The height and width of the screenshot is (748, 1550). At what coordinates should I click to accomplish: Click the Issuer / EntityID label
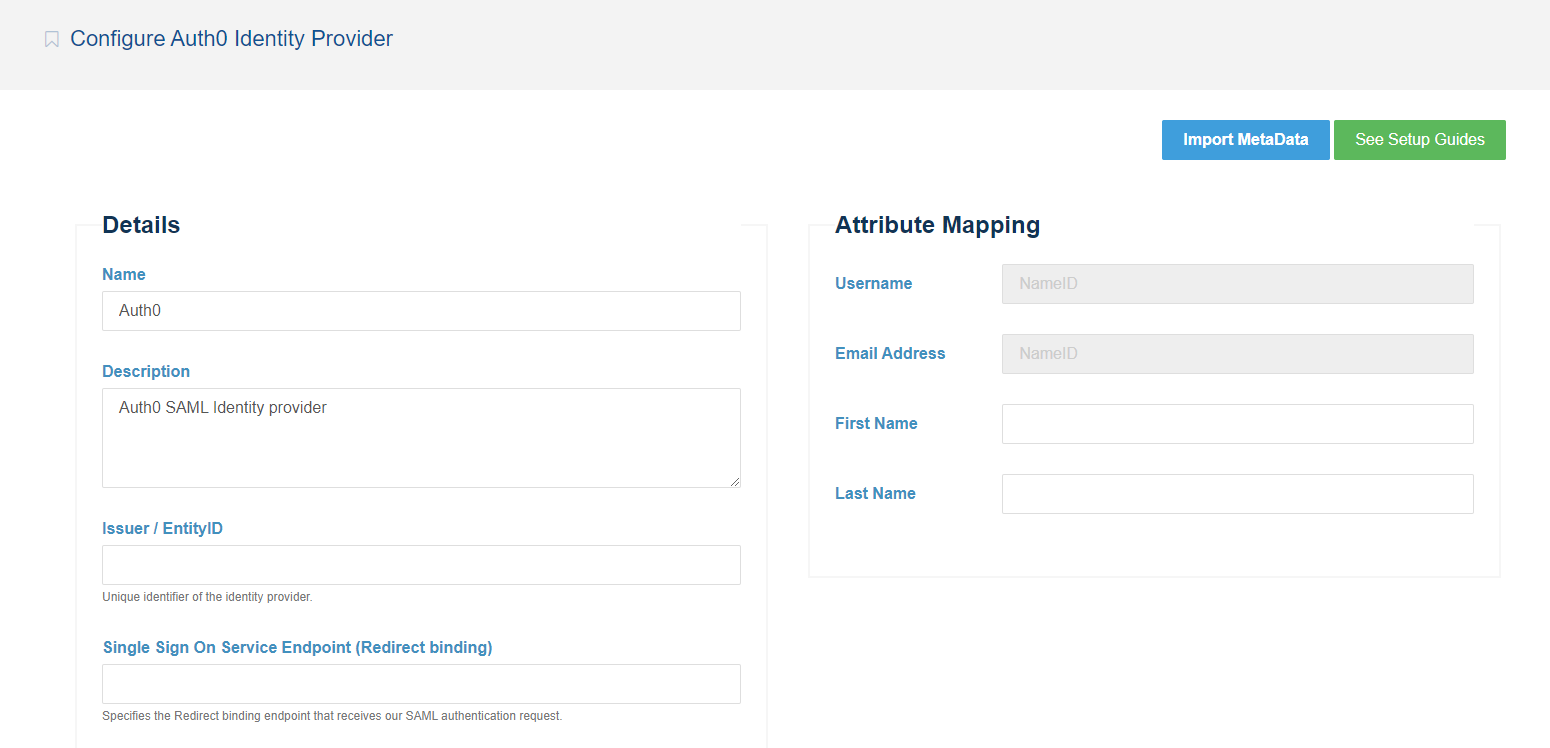(x=162, y=528)
